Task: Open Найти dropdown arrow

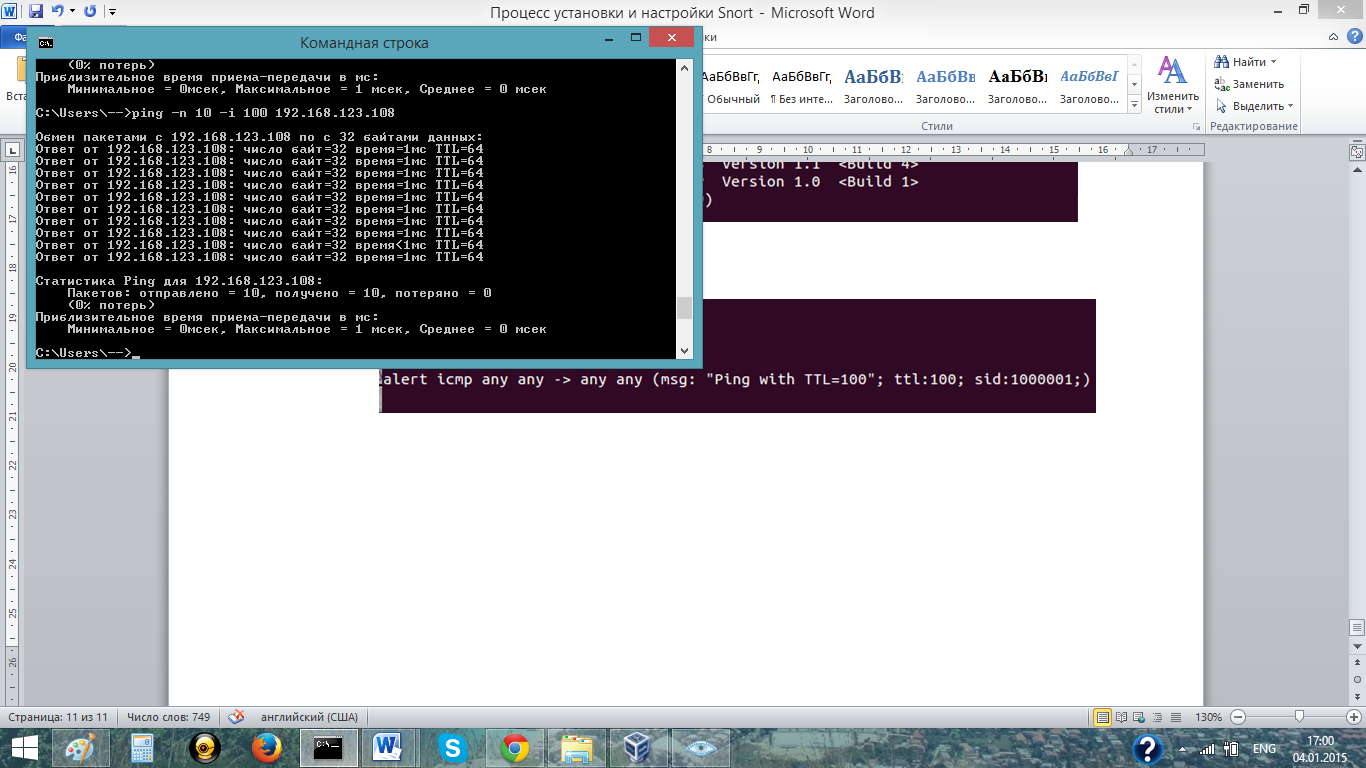Action: (x=1273, y=62)
